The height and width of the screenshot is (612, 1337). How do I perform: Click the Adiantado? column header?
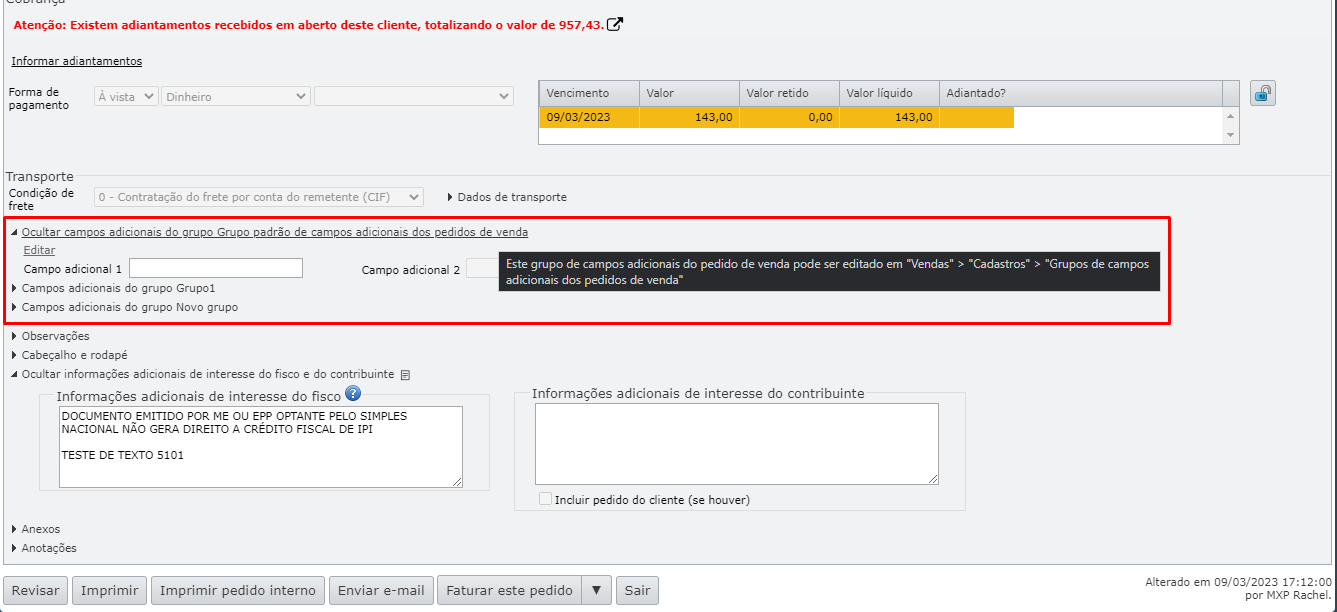point(1081,93)
